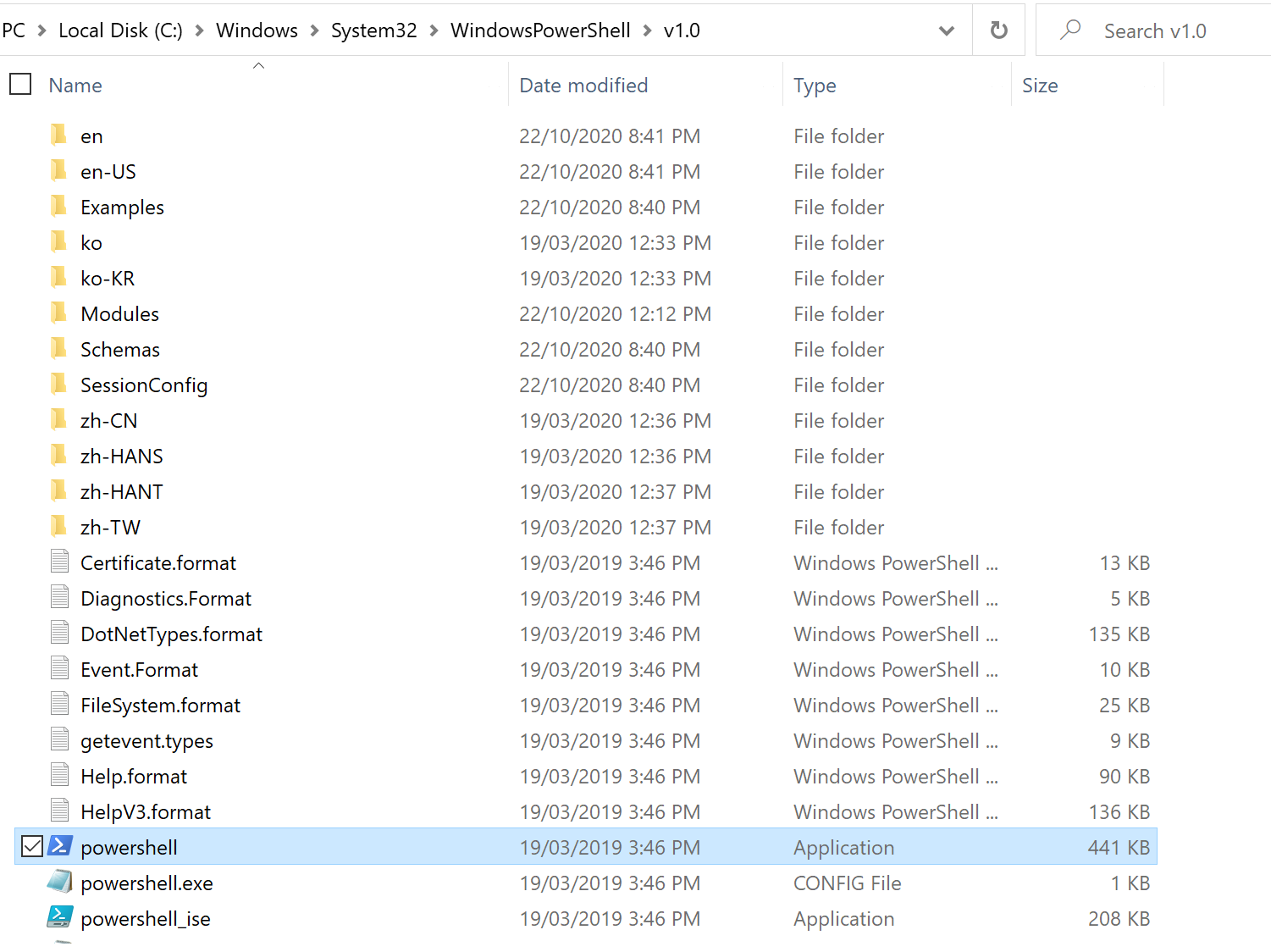Click the Diagnostics.Format file icon
Image resolution: width=1271 pixels, height=952 pixels.
pyautogui.click(x=59, y=597)
